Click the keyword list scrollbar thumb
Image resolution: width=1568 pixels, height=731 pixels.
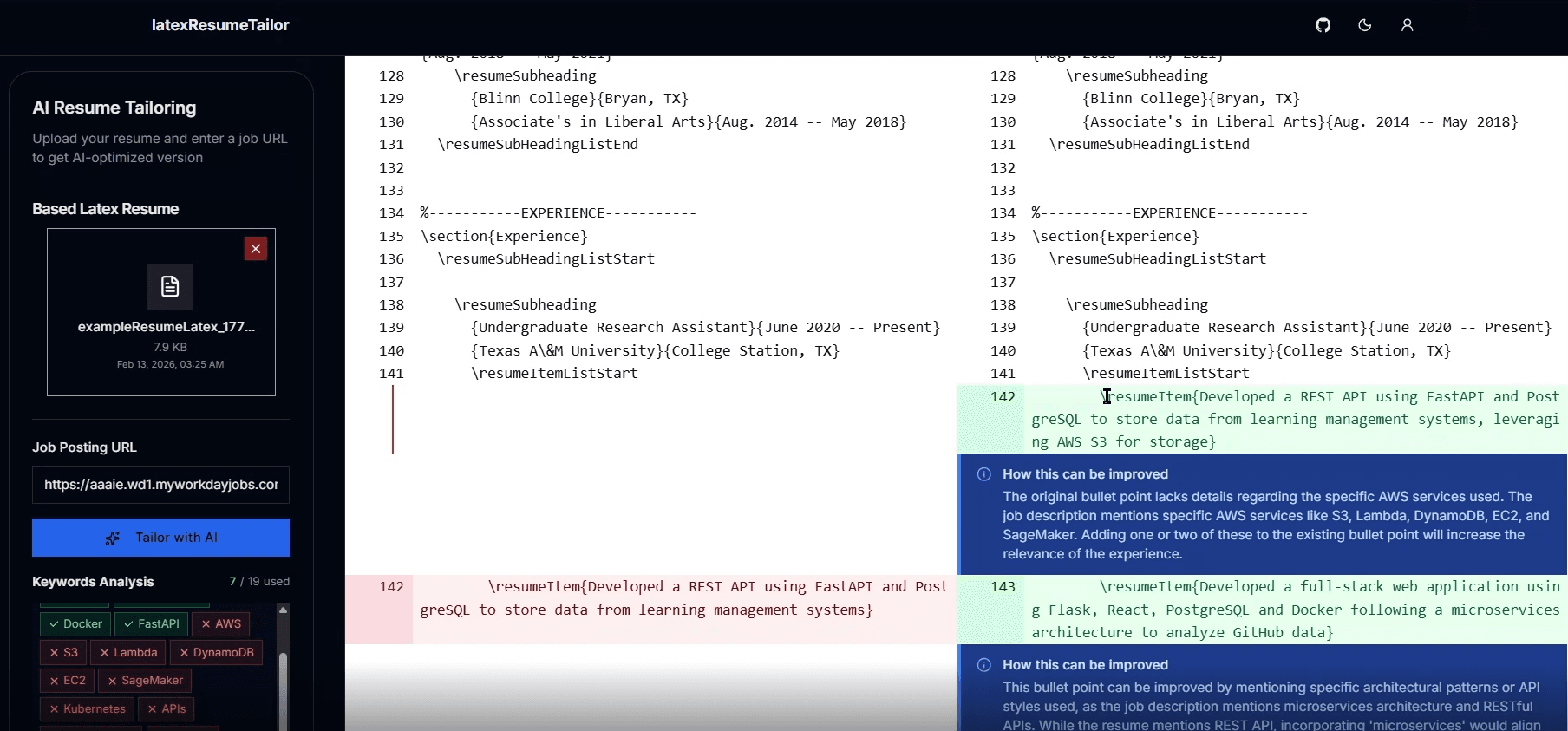click(283, 691)
